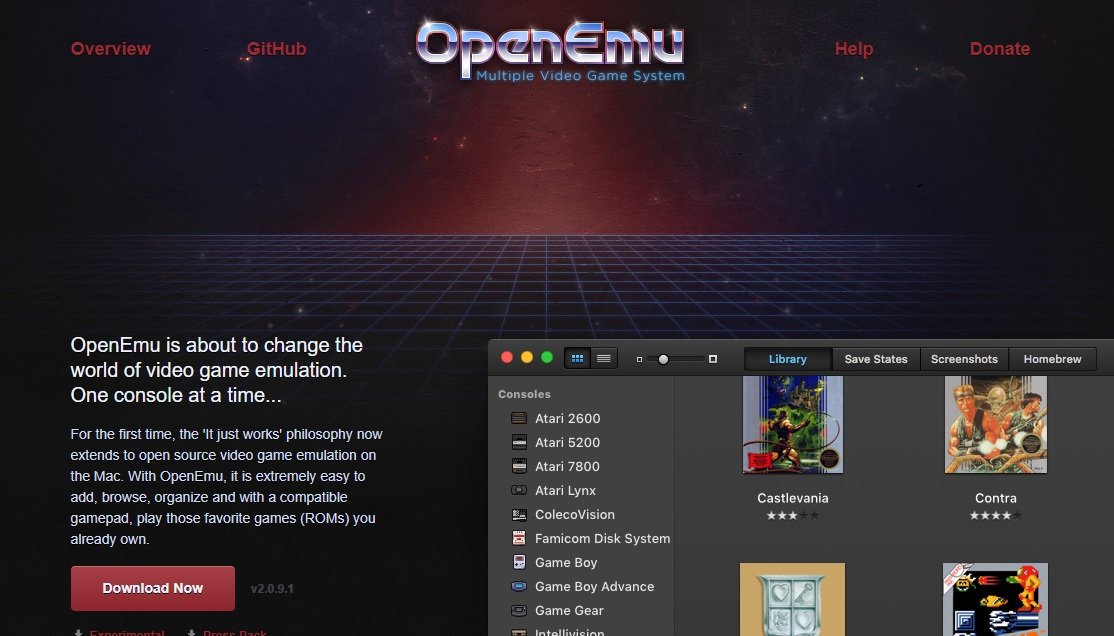This screenshot has height=636, width=1114.
Task: Open the Experimental download link
Action: pyautogui.click(x=126, y=632)
